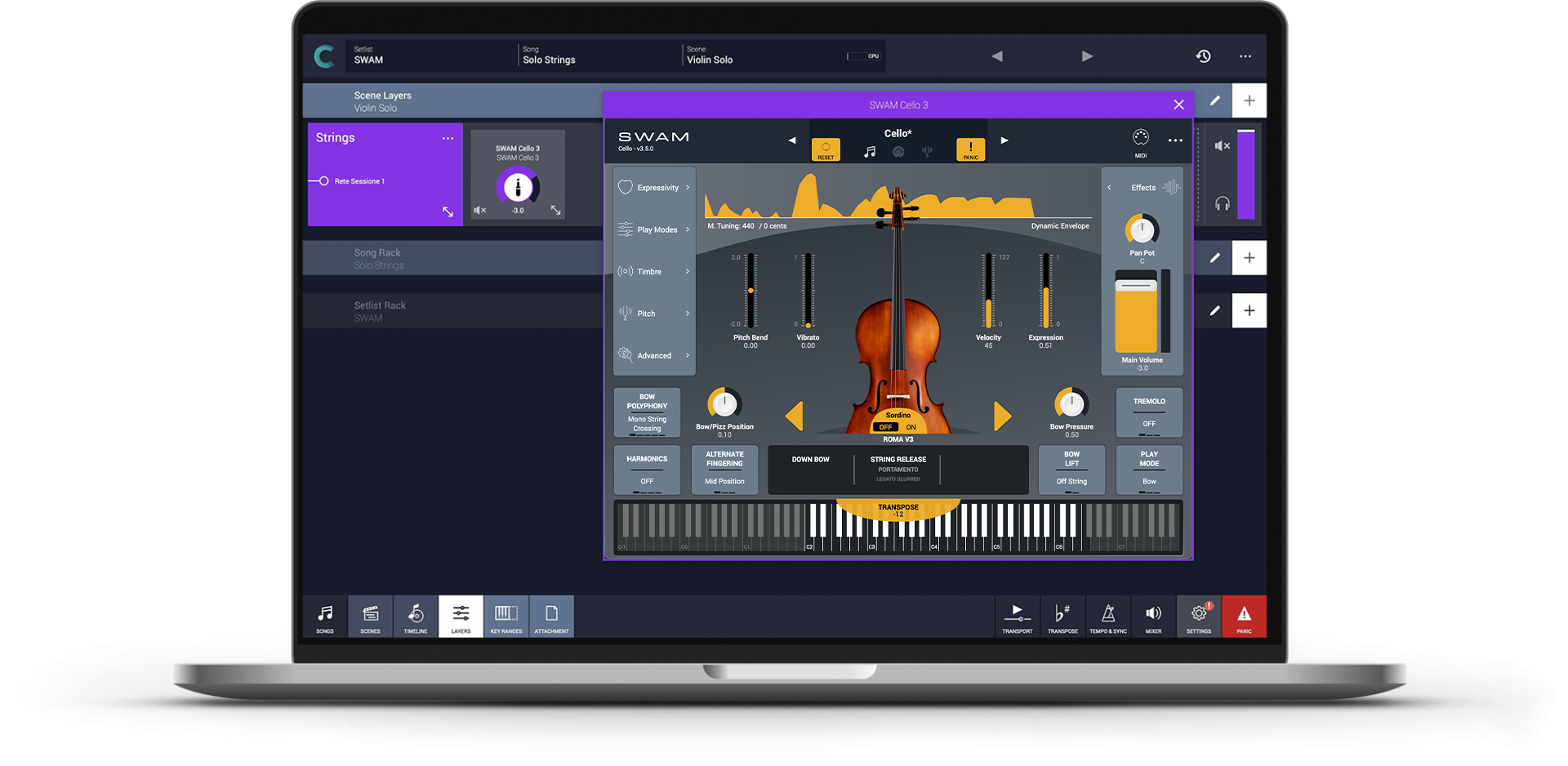Switch to the Attachment tab
This screenshot has height=766, width=1568.
pos(551,617)
